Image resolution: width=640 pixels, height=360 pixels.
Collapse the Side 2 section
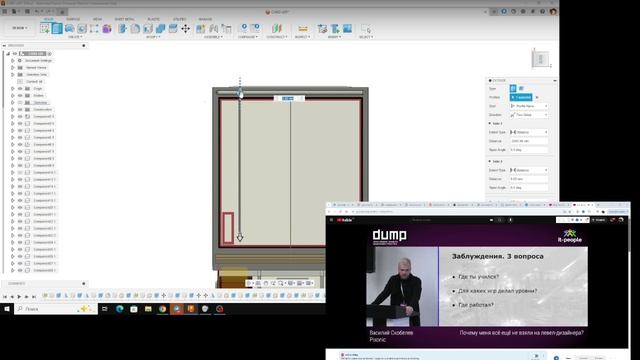pyautogui.click(x=490, y=161)
